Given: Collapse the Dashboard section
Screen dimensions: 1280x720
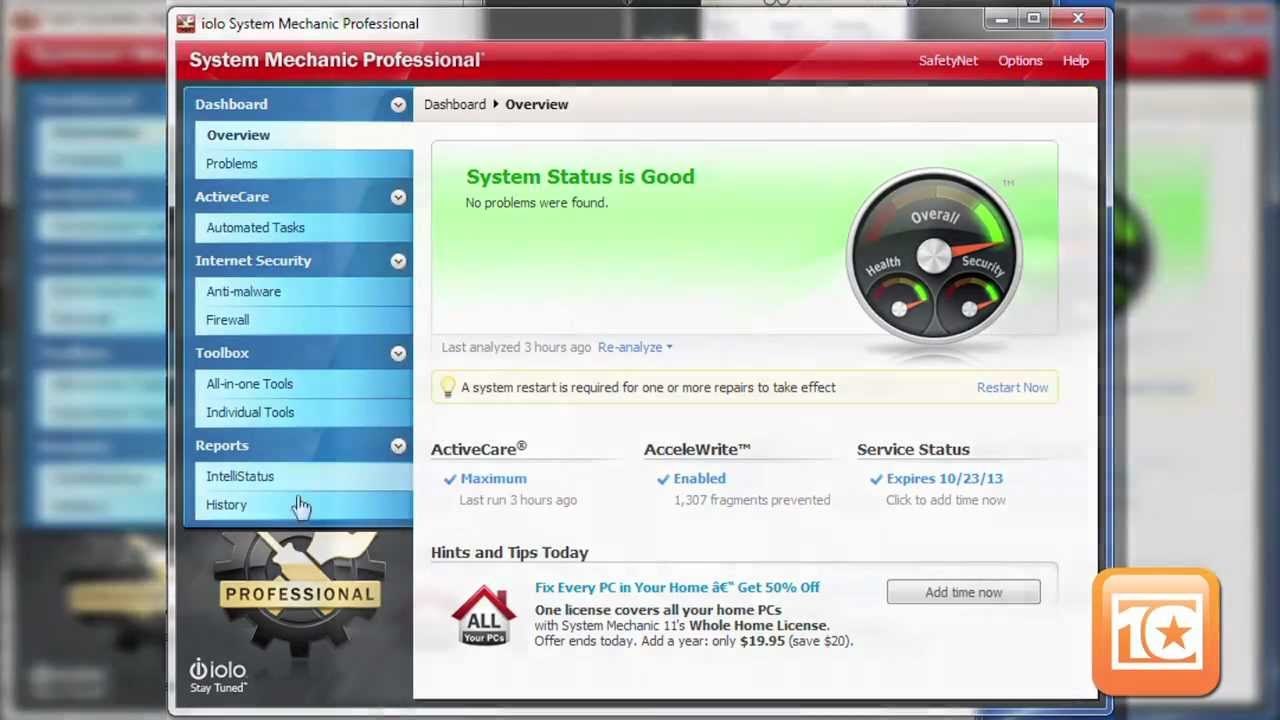Looking at the screenshot, I should (x=398, y=104).
